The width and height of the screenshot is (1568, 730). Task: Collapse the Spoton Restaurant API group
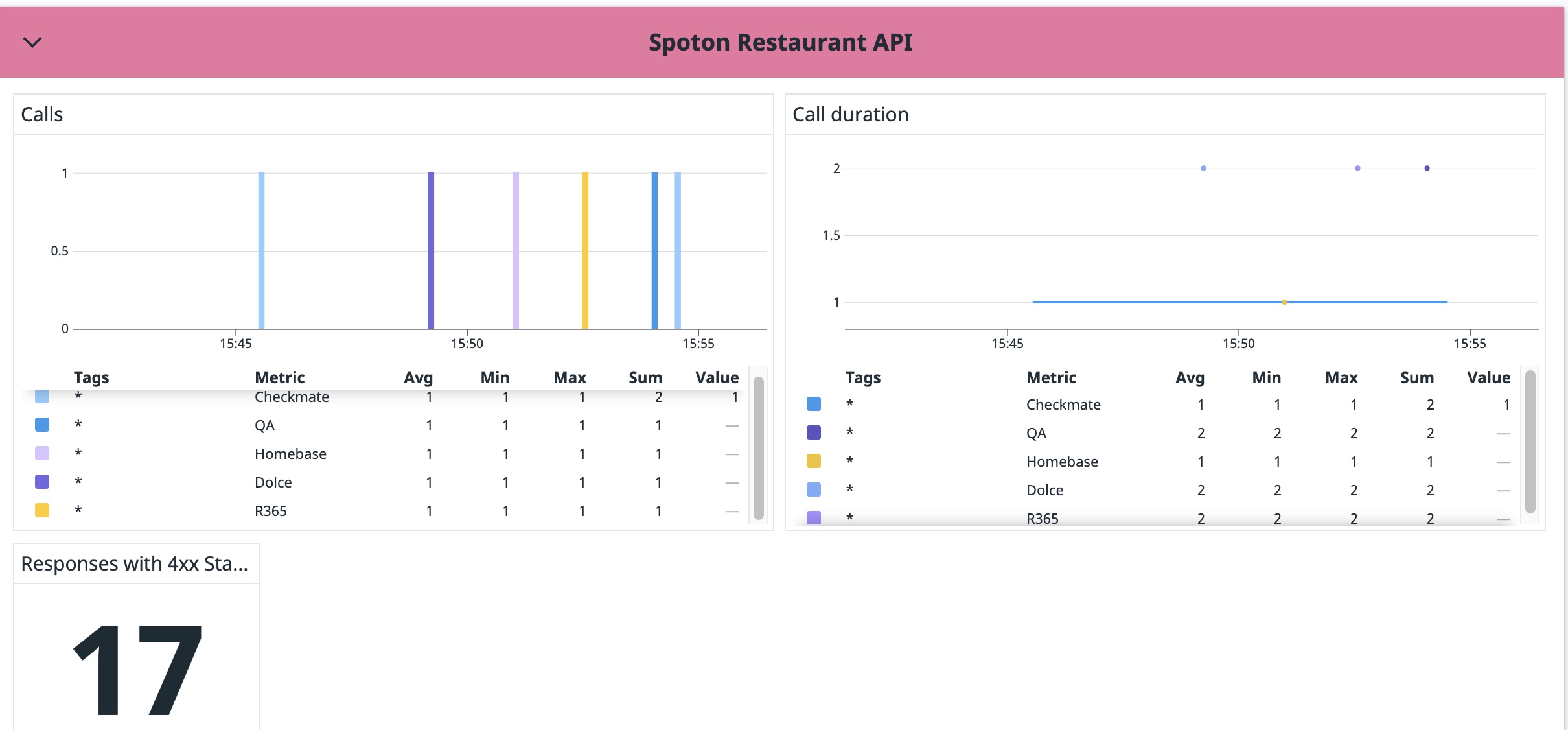32,43
